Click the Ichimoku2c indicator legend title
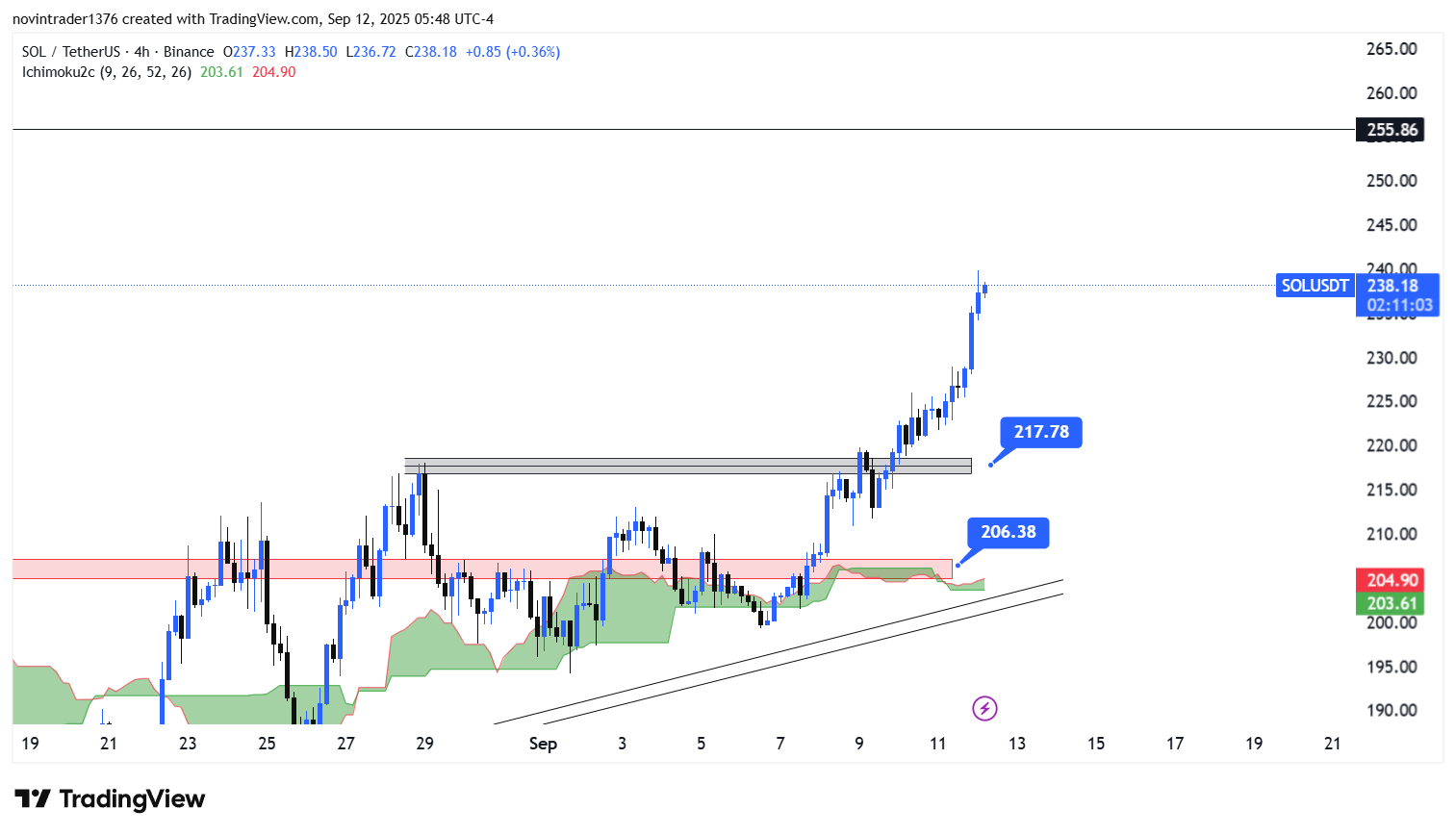 tap(58, 72)
